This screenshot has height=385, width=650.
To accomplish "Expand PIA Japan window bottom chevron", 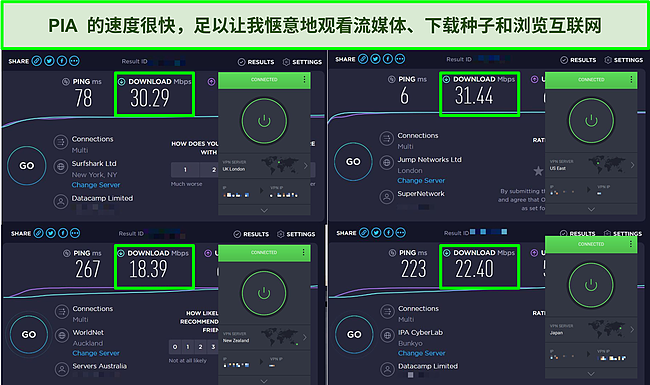I will (x=591, y=374).
